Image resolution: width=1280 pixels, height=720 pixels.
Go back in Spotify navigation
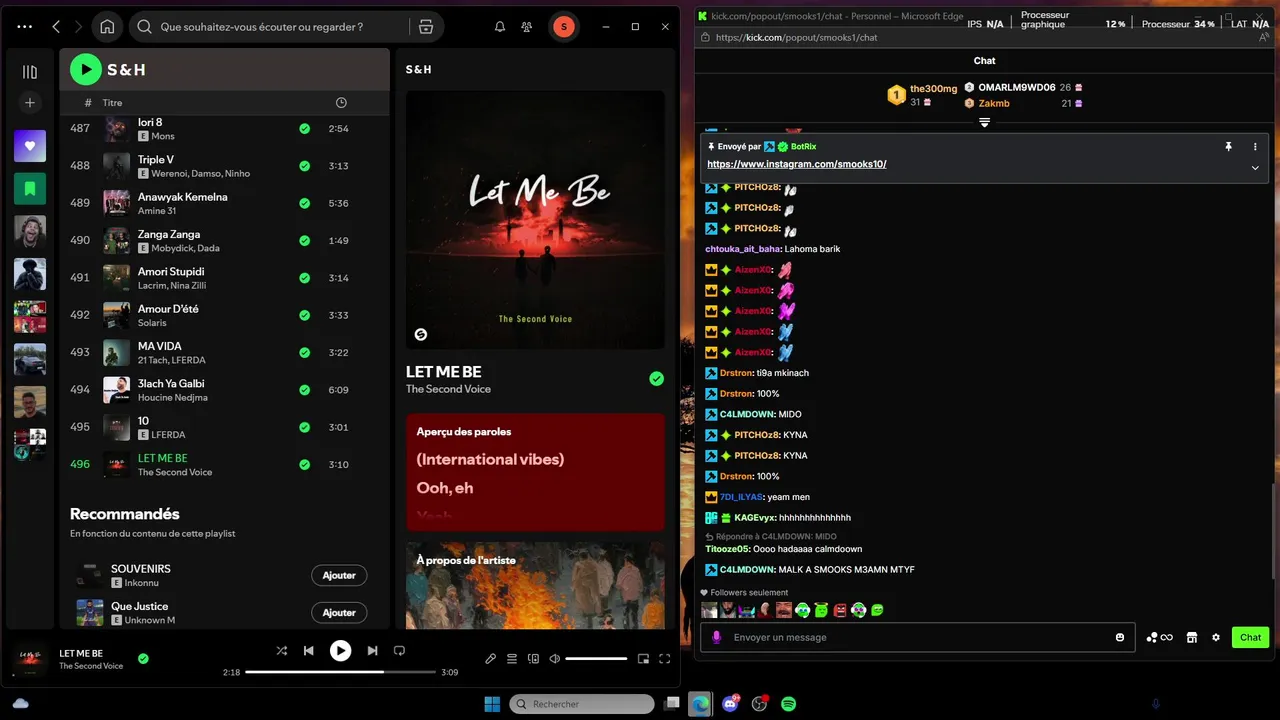tap(56, 27)
